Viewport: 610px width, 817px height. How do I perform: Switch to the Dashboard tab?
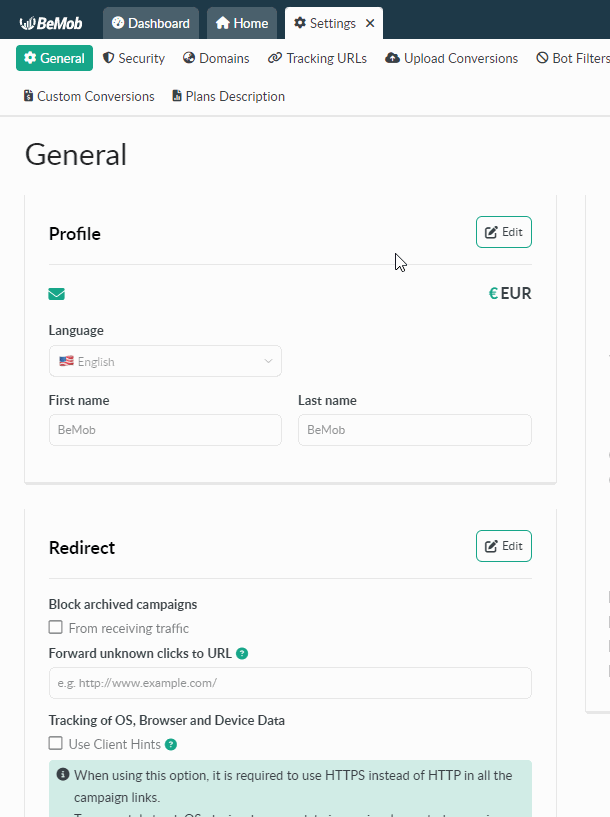pyautogui.click(x=151, y=23)
